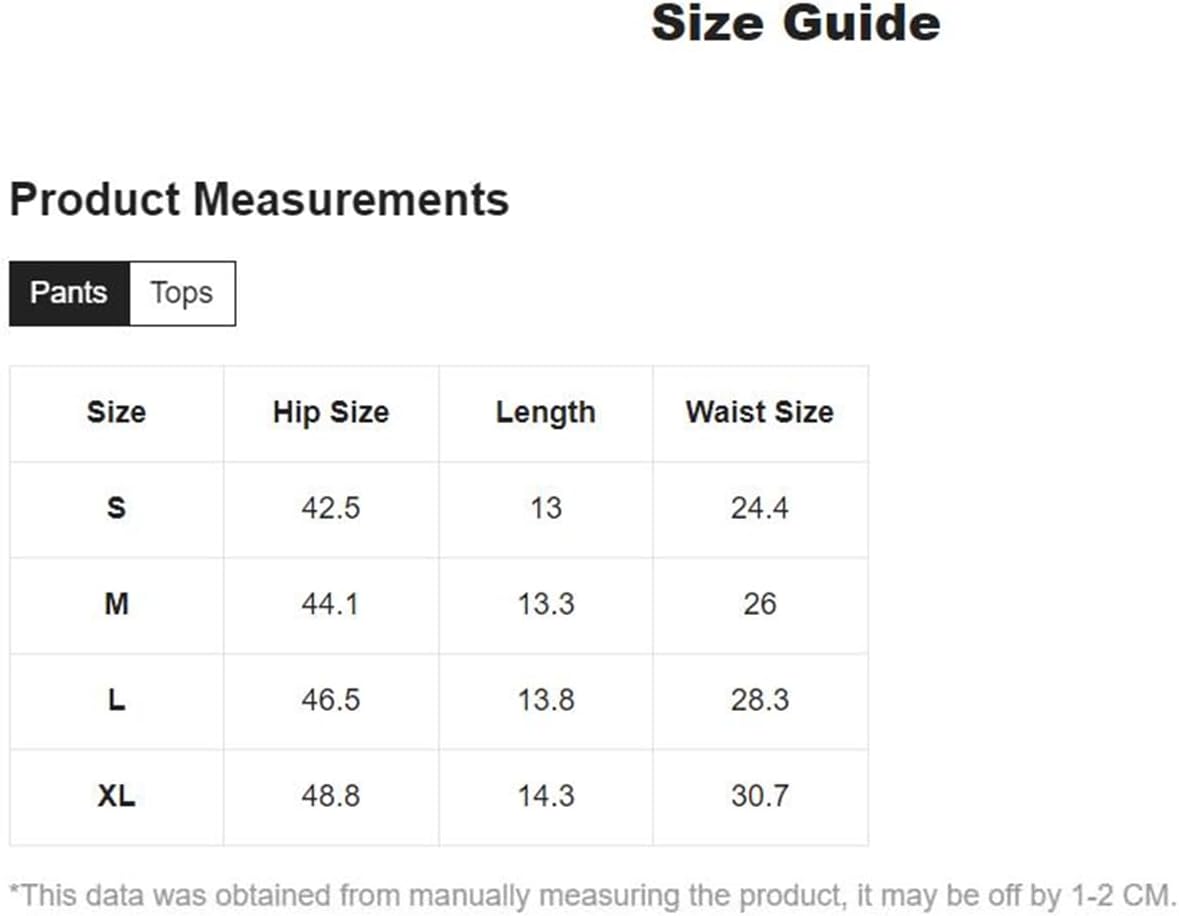Select the M size row label
This screenshot has height=916, width=1179.
(x=117, y=603)
